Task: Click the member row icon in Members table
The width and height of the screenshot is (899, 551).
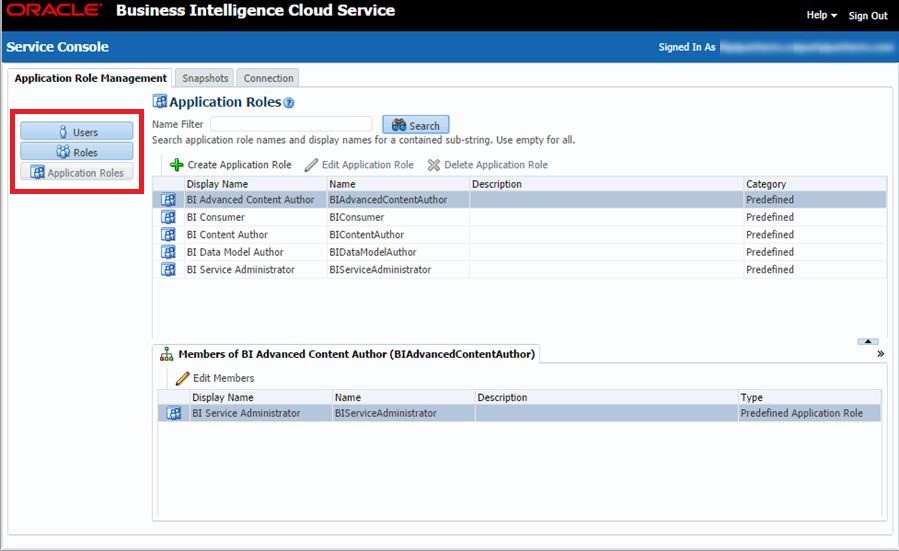Action: (x=174, y=413)
